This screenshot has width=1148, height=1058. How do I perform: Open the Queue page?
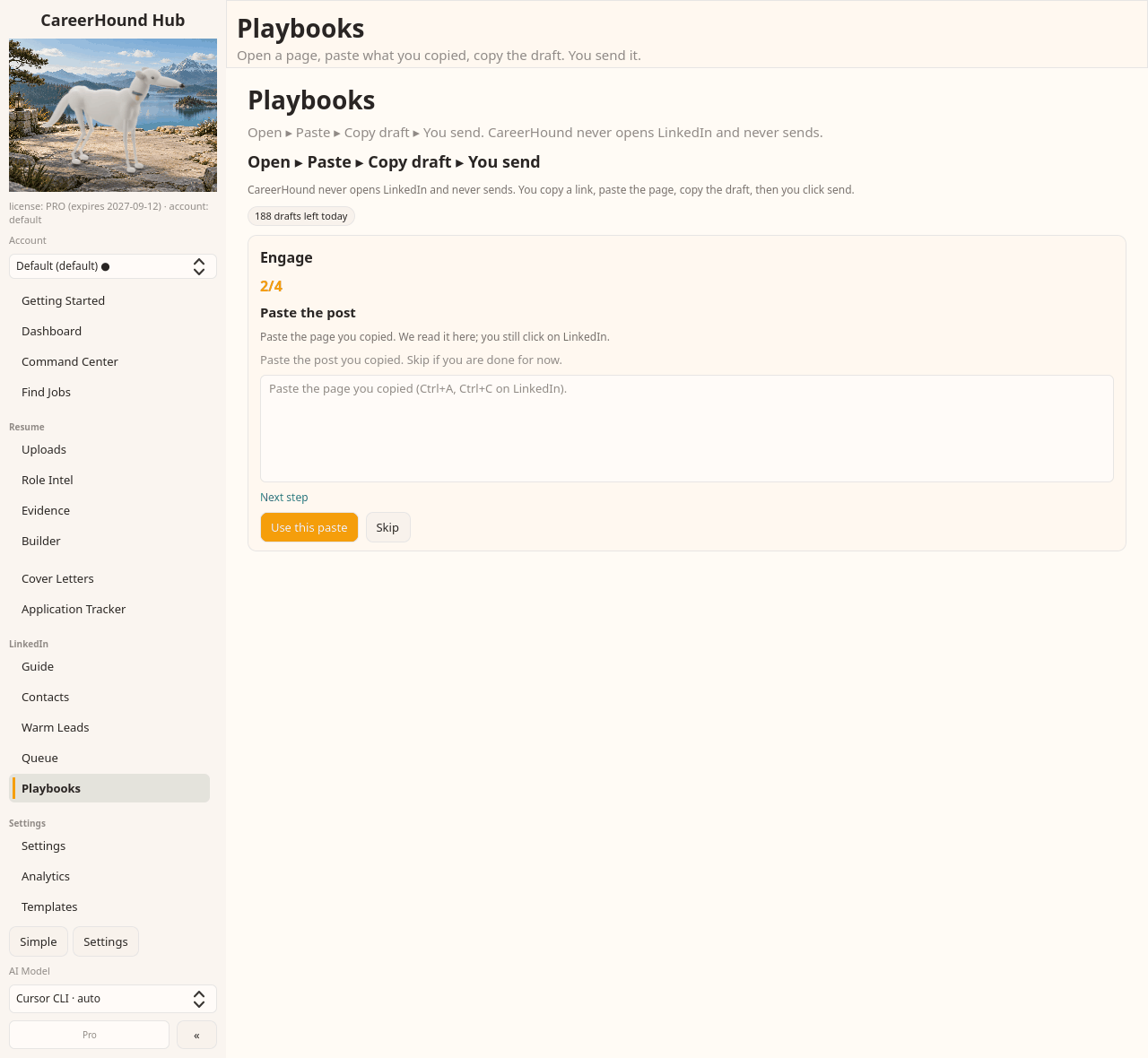[x=109, y=758]
